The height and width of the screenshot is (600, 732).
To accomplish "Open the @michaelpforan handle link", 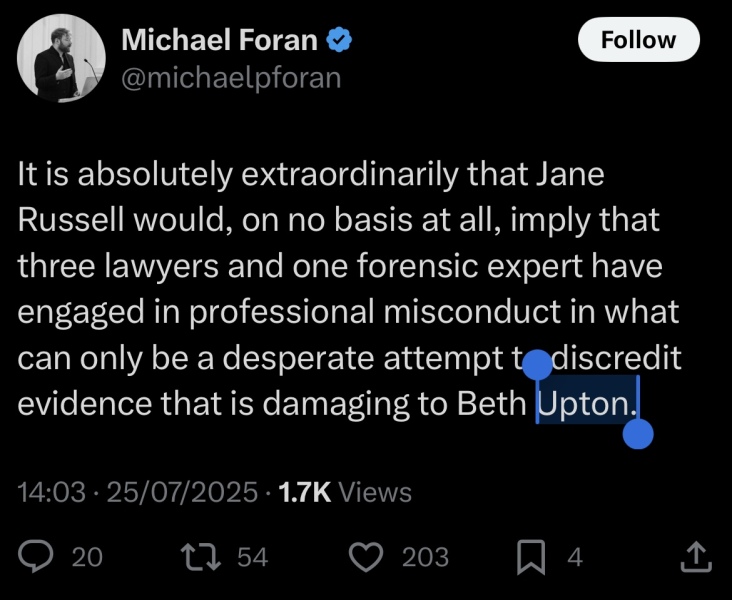I will tap(231, 77).
